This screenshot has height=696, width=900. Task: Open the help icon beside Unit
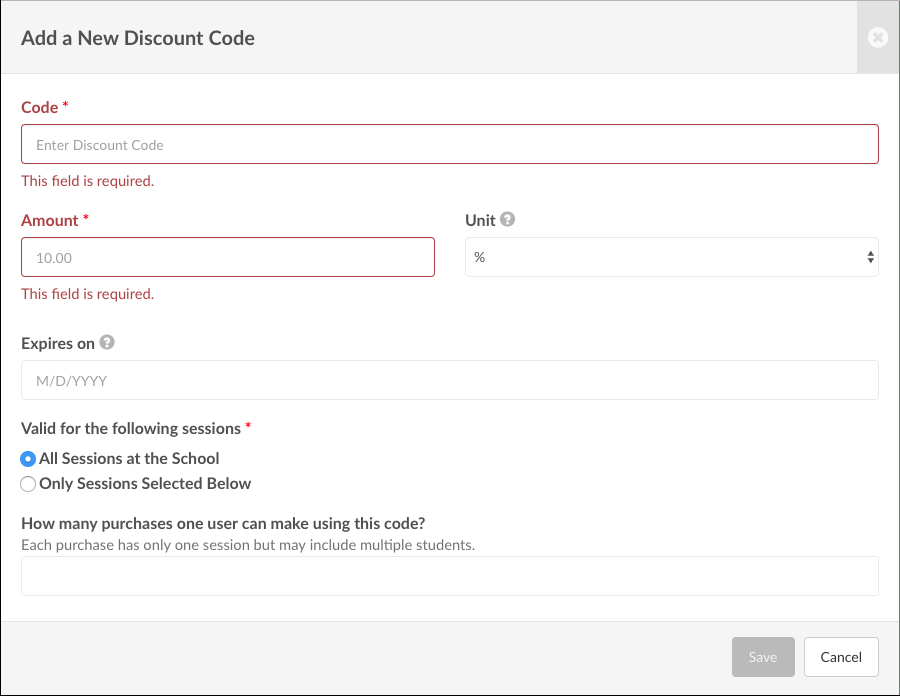[508, 220]
